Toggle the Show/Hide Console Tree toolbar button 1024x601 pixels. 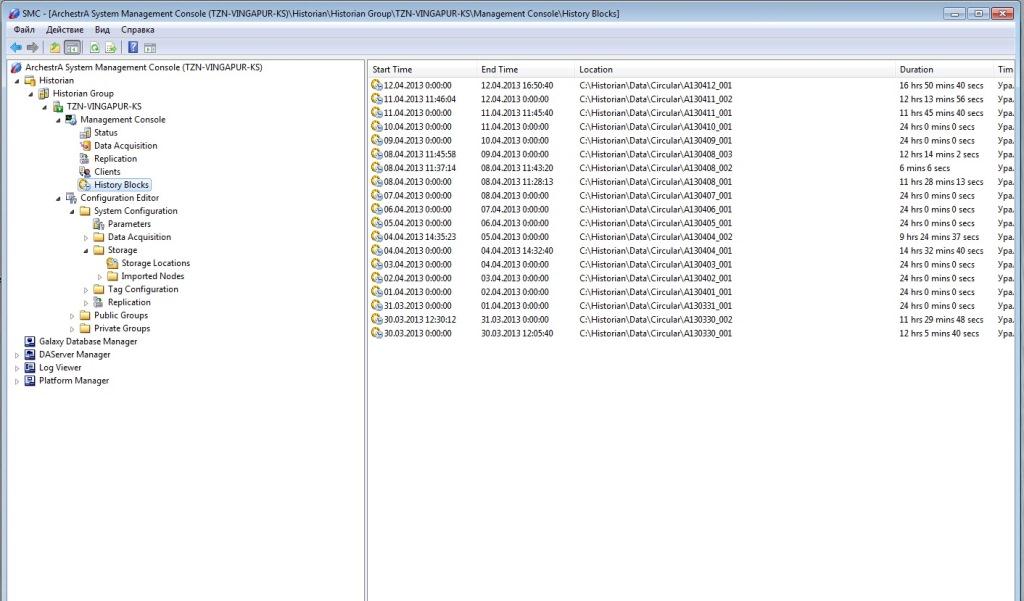72,47
